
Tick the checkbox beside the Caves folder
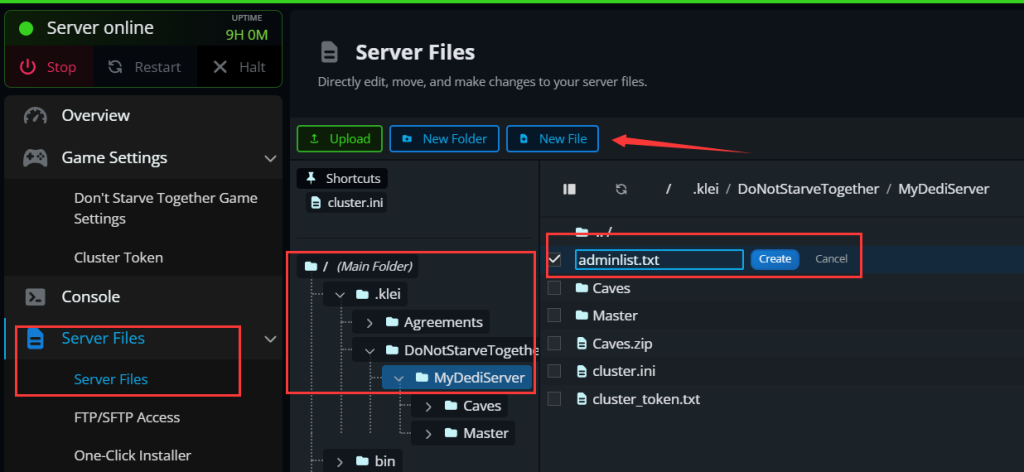click(x=555, y=288)
